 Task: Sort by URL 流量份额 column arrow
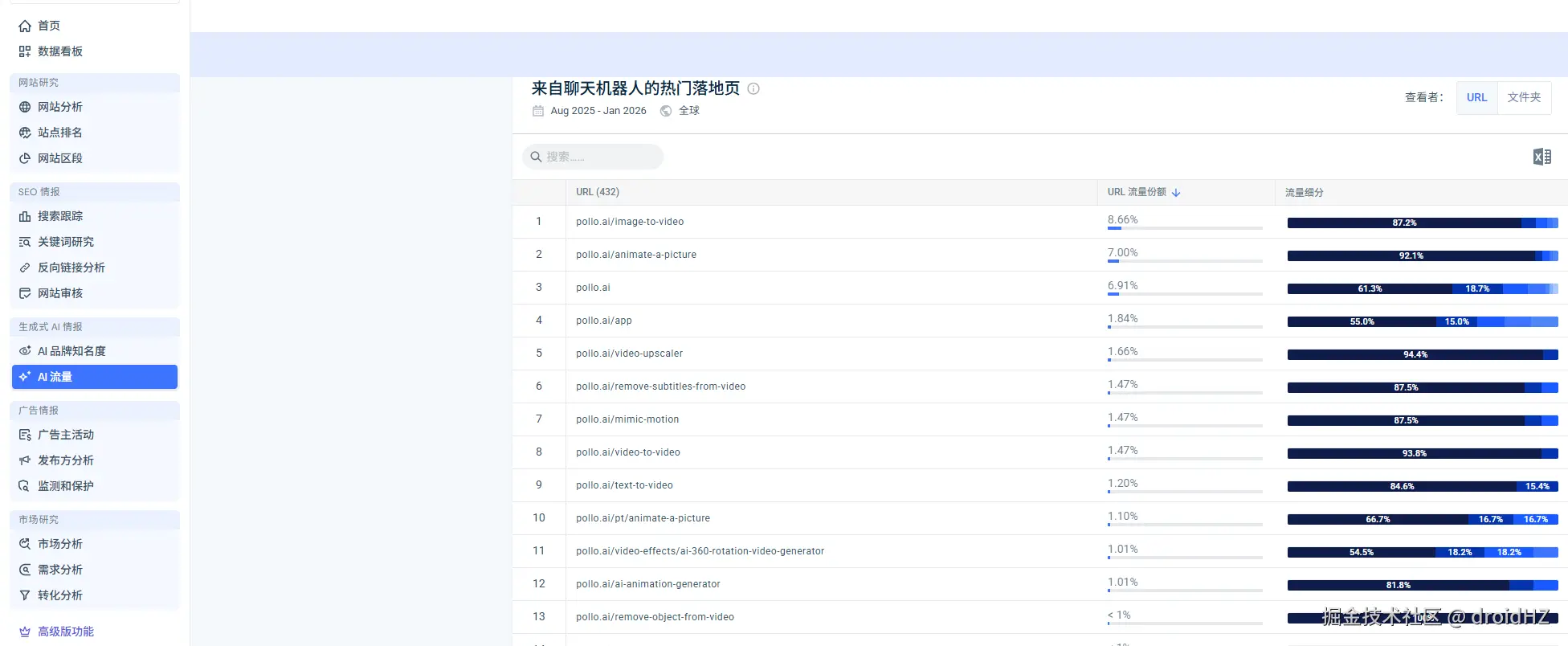coord(1176,193)
